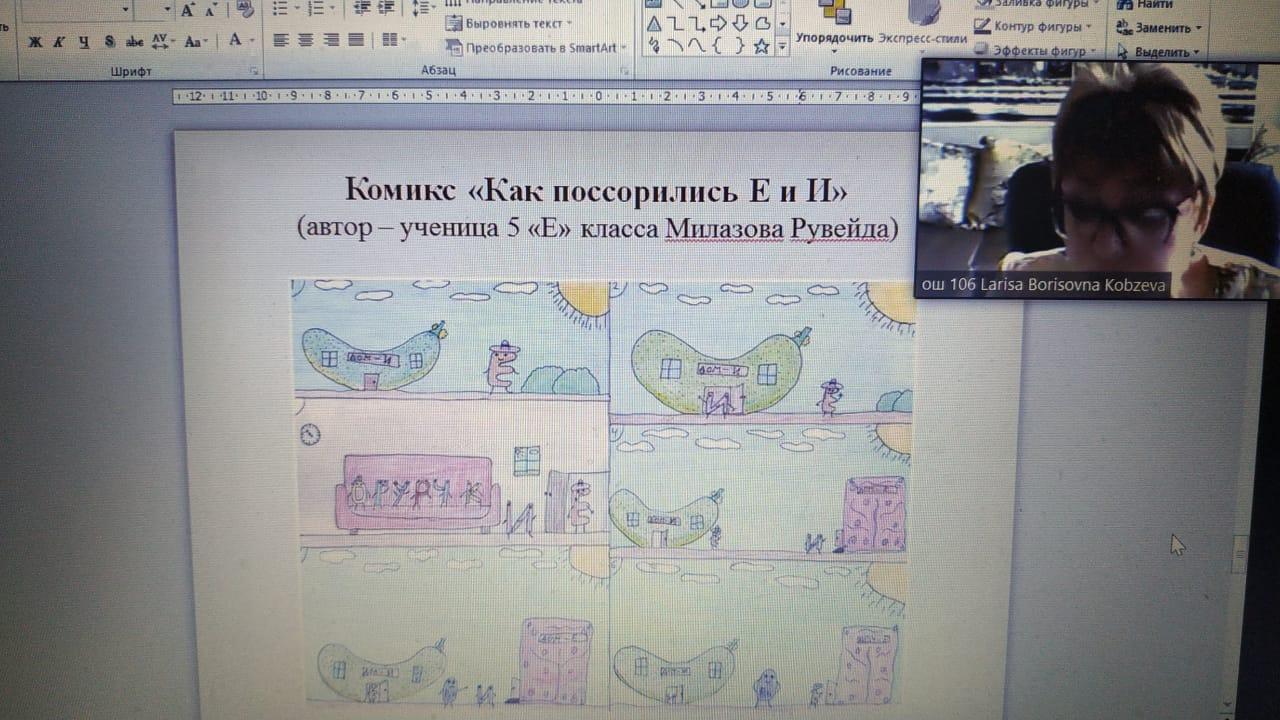Toggle italic formatting (К)
Image resolution: width=1280 pixels, height=720 pixels.
click(x=59, y=42)
